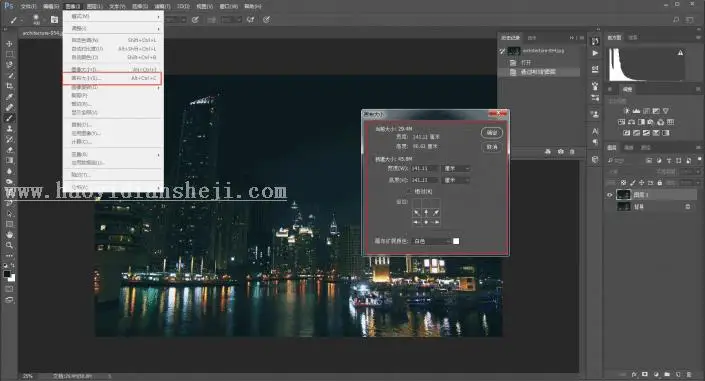Click Cancel in Canvas Size dialog
705x381 pixels.
point(492,147)
